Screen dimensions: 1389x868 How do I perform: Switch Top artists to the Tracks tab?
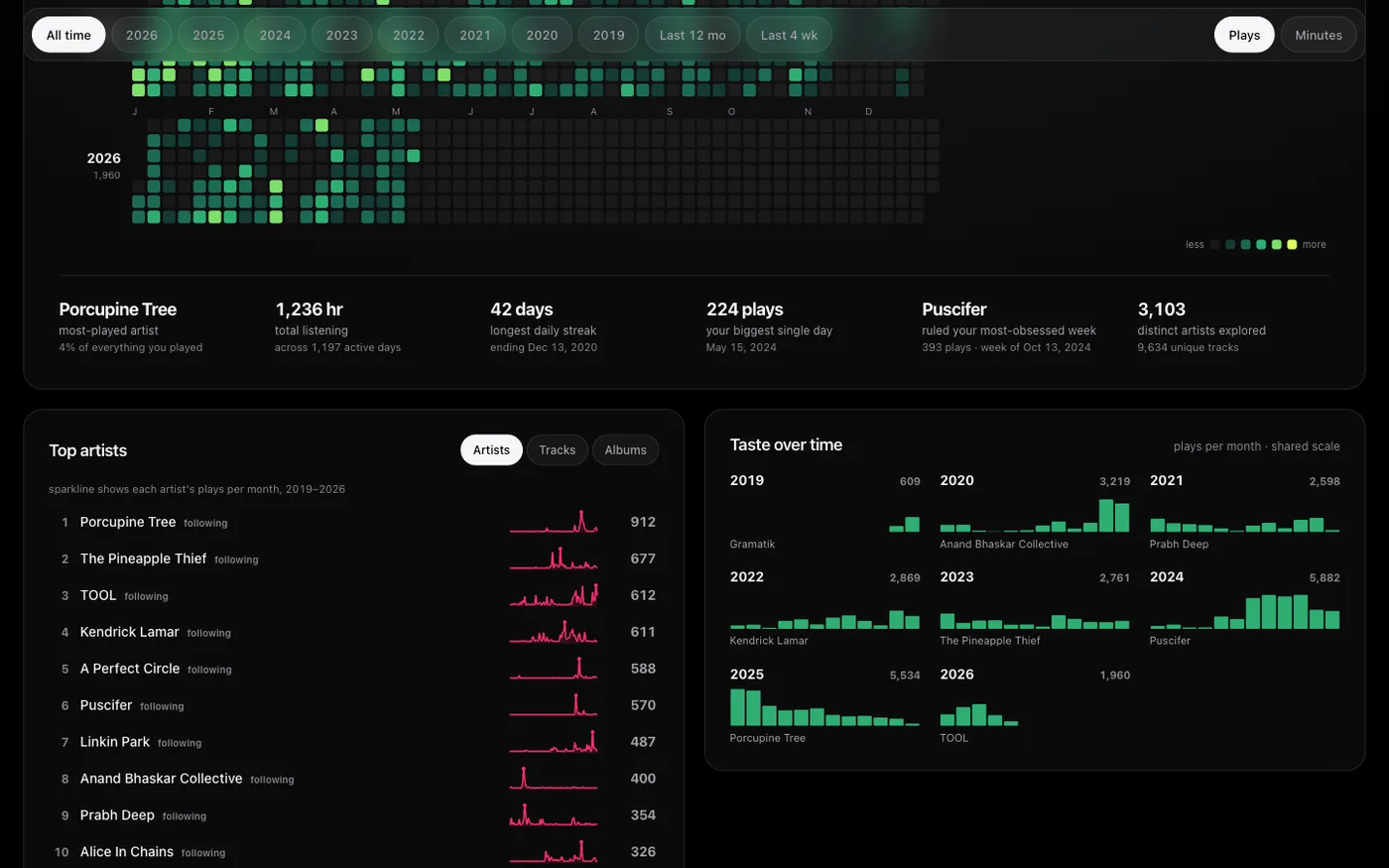[x=558, y=450]
